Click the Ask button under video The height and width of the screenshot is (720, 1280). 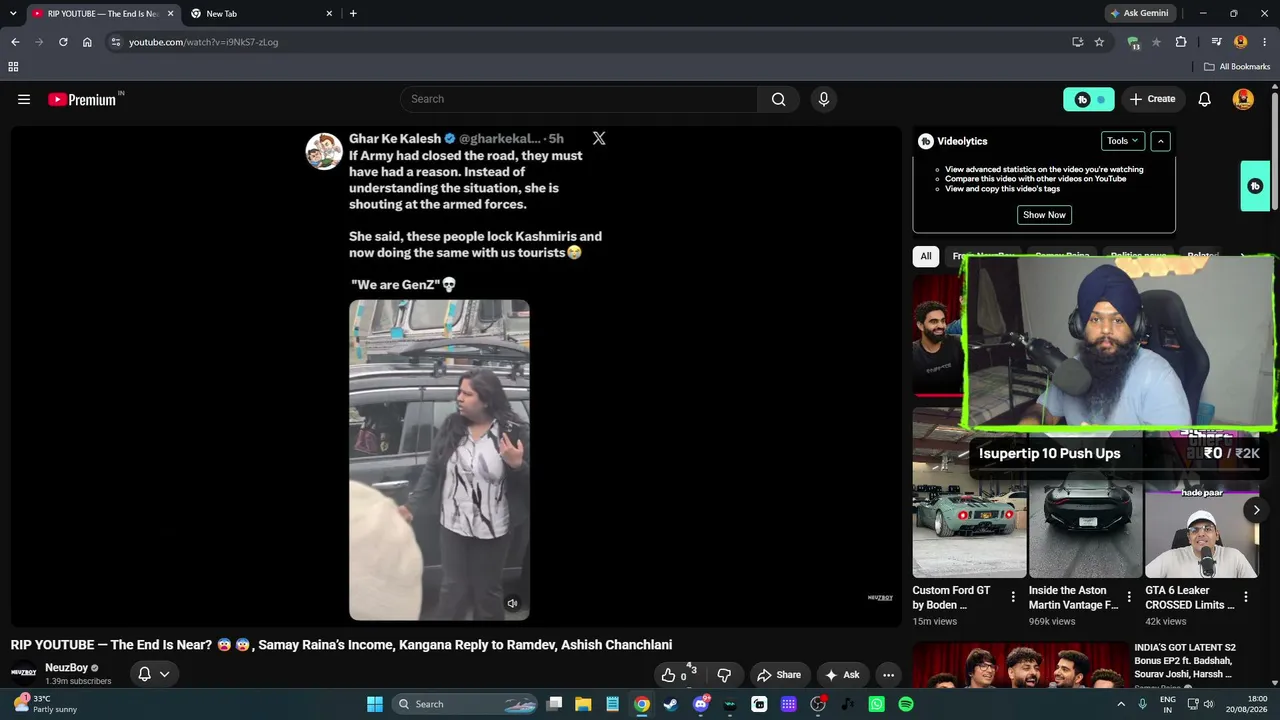tap(842, 675)
